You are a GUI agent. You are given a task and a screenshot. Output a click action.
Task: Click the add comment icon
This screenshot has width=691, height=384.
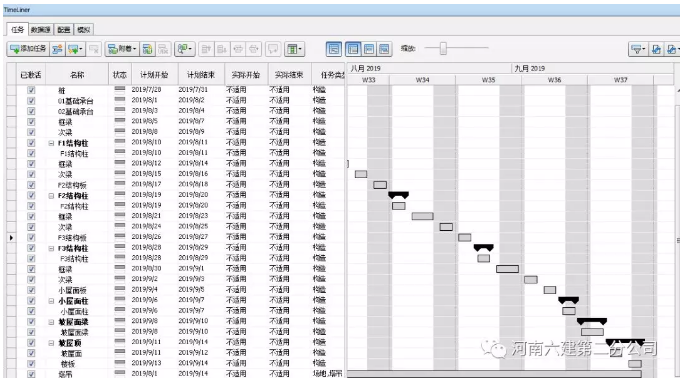pyautogui.click(x=273, y=49)
